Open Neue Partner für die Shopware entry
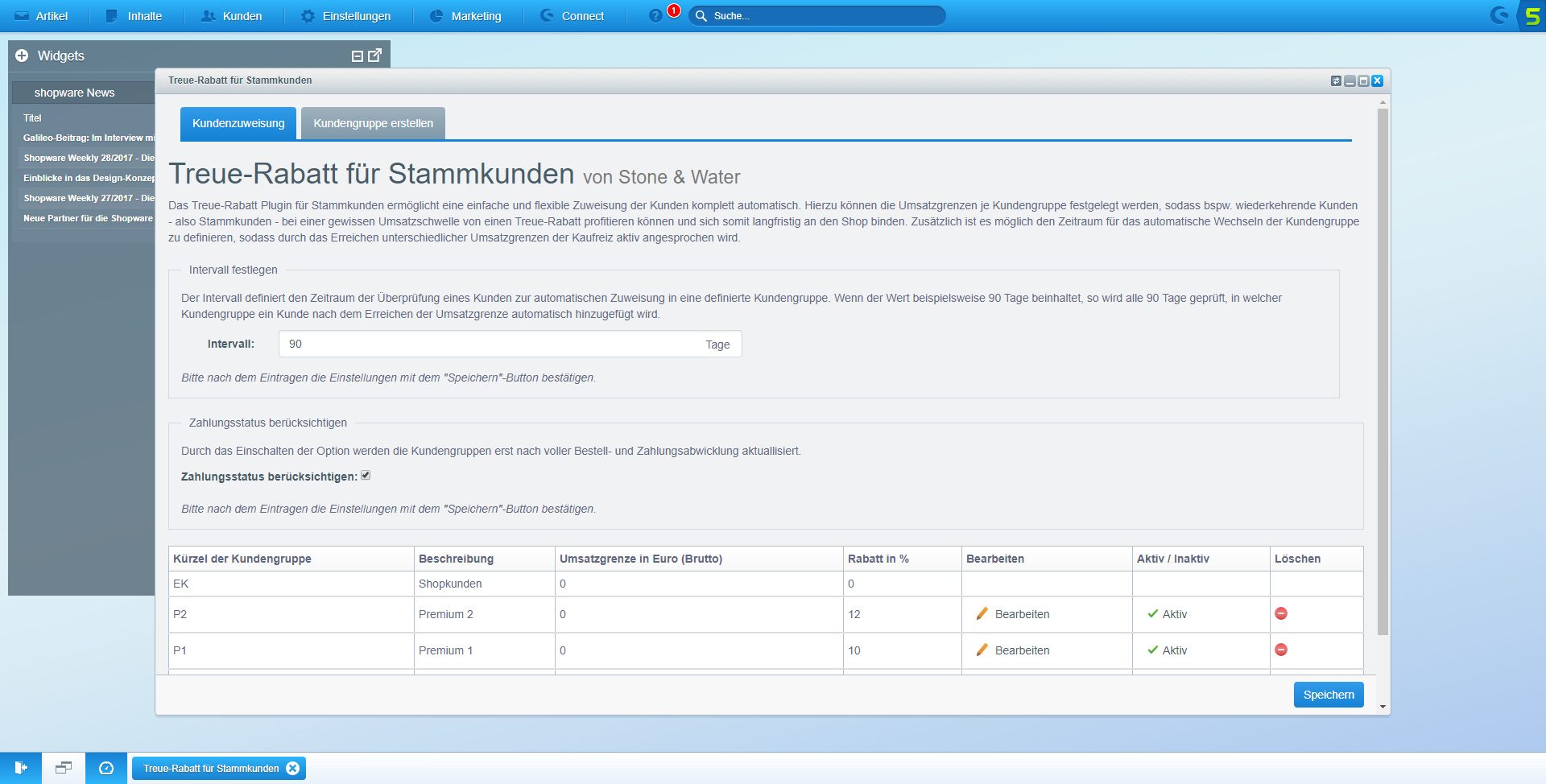The height and width of the screenshot is (784, 1546). 89,218
